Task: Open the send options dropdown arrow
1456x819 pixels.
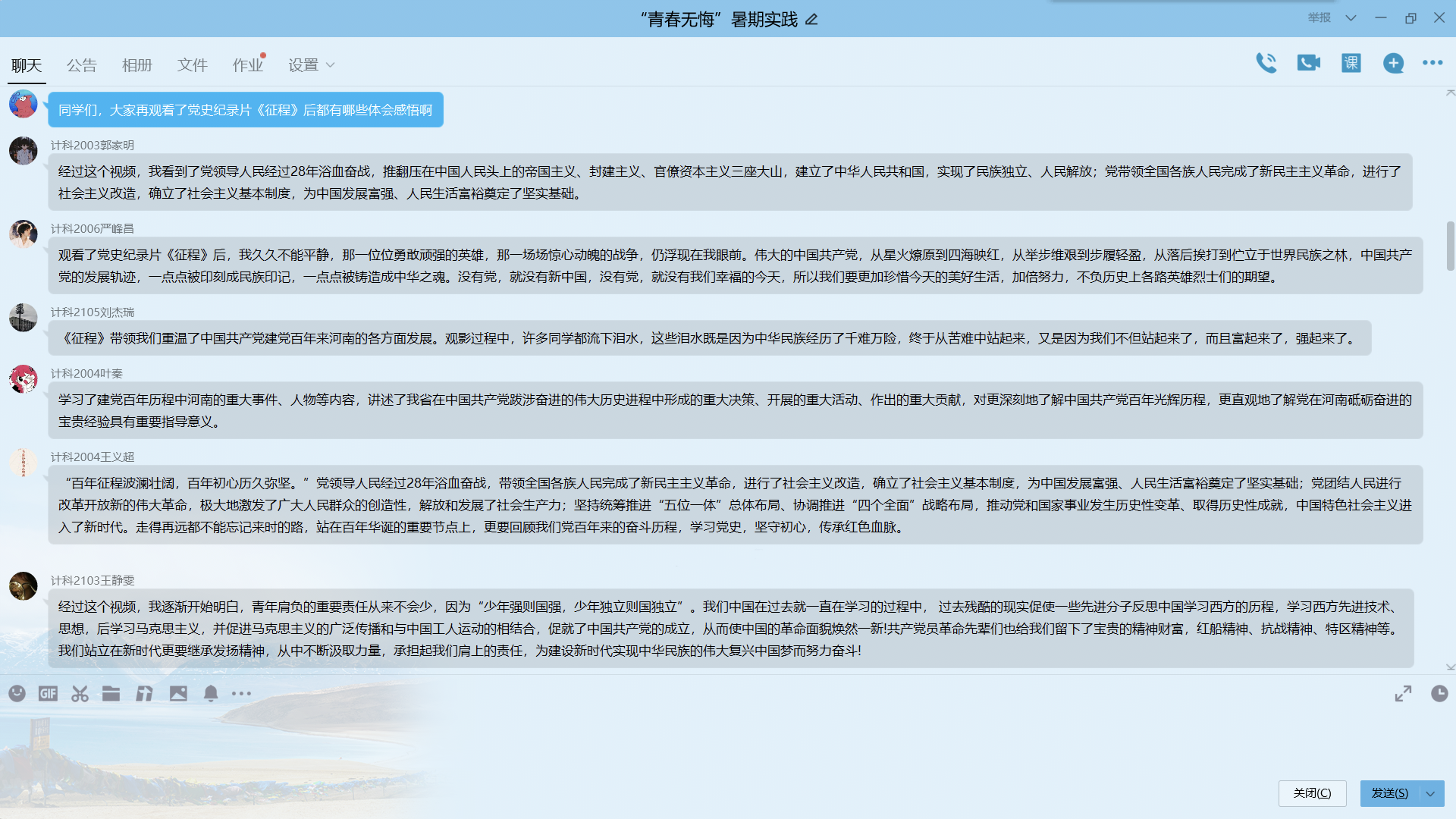Action: [1430, 793]
